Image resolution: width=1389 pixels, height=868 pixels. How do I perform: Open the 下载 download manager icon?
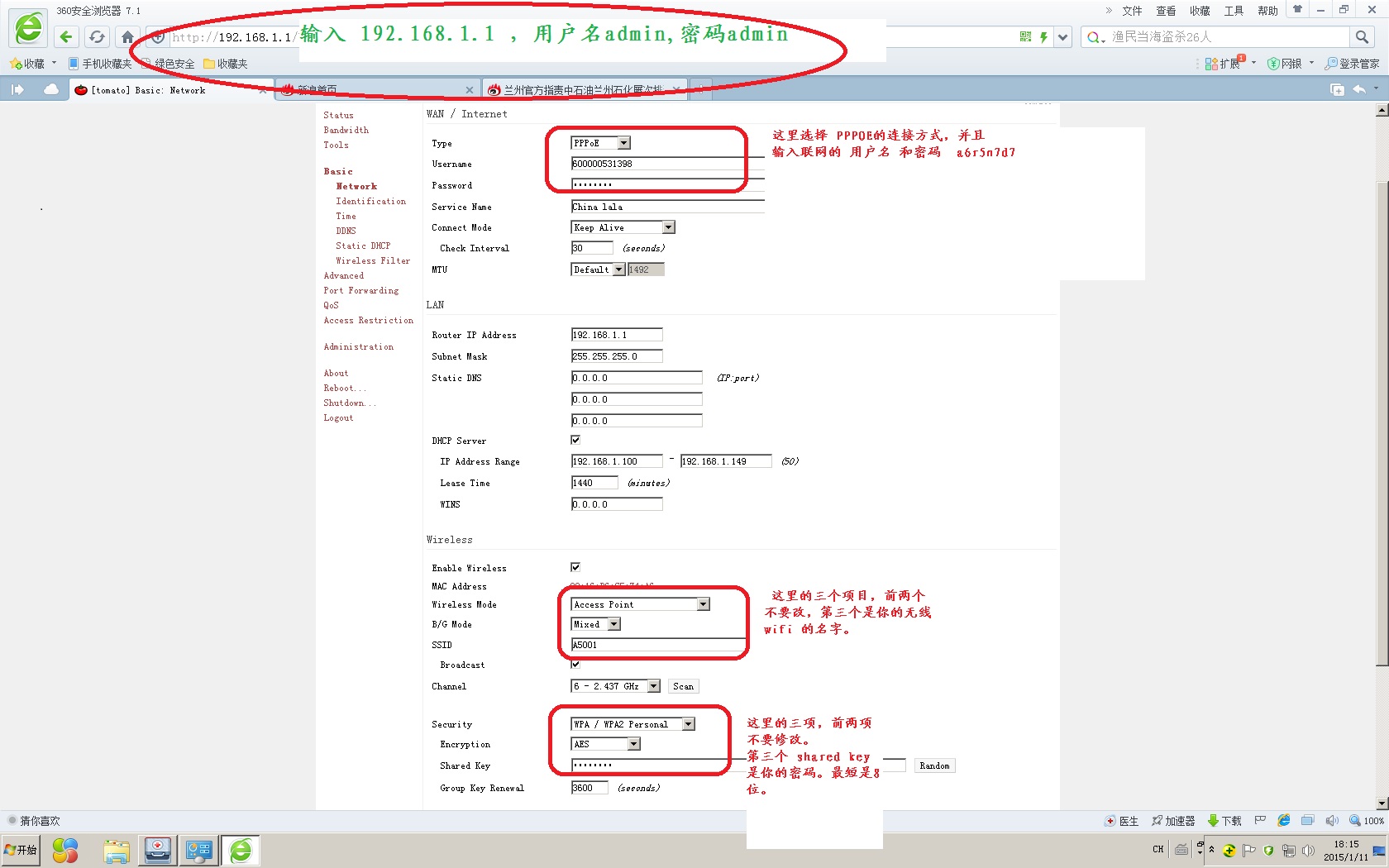click(1224, 821)
